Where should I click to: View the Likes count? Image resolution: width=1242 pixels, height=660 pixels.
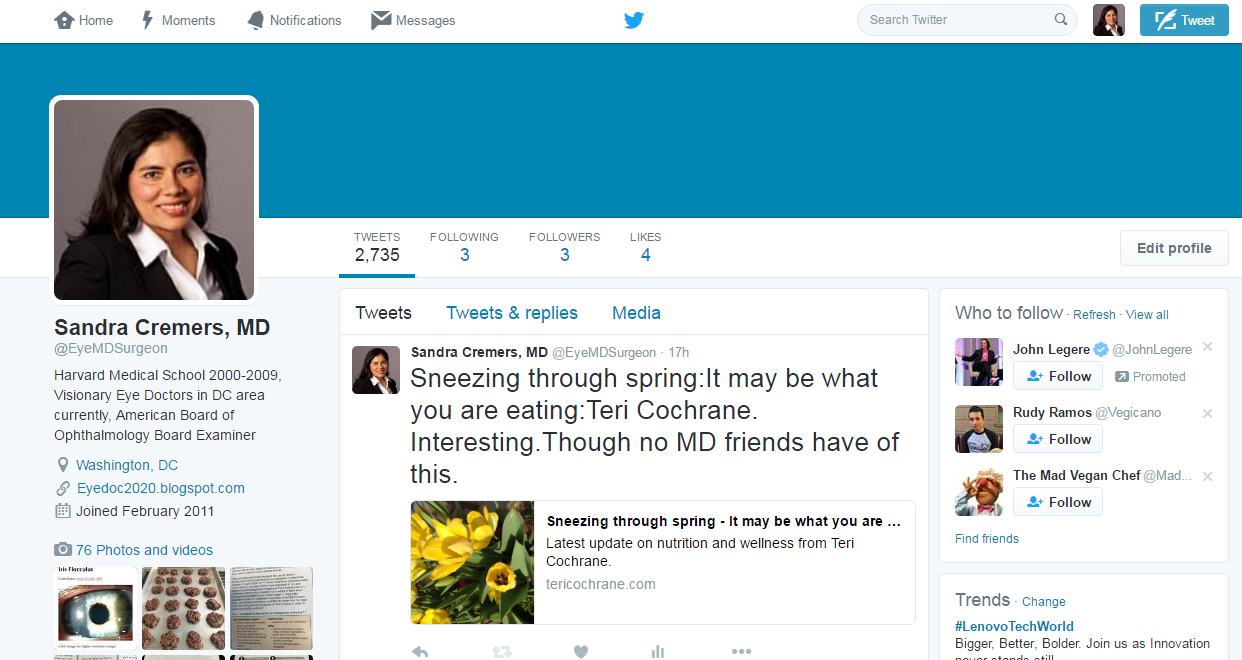[645, 247]
